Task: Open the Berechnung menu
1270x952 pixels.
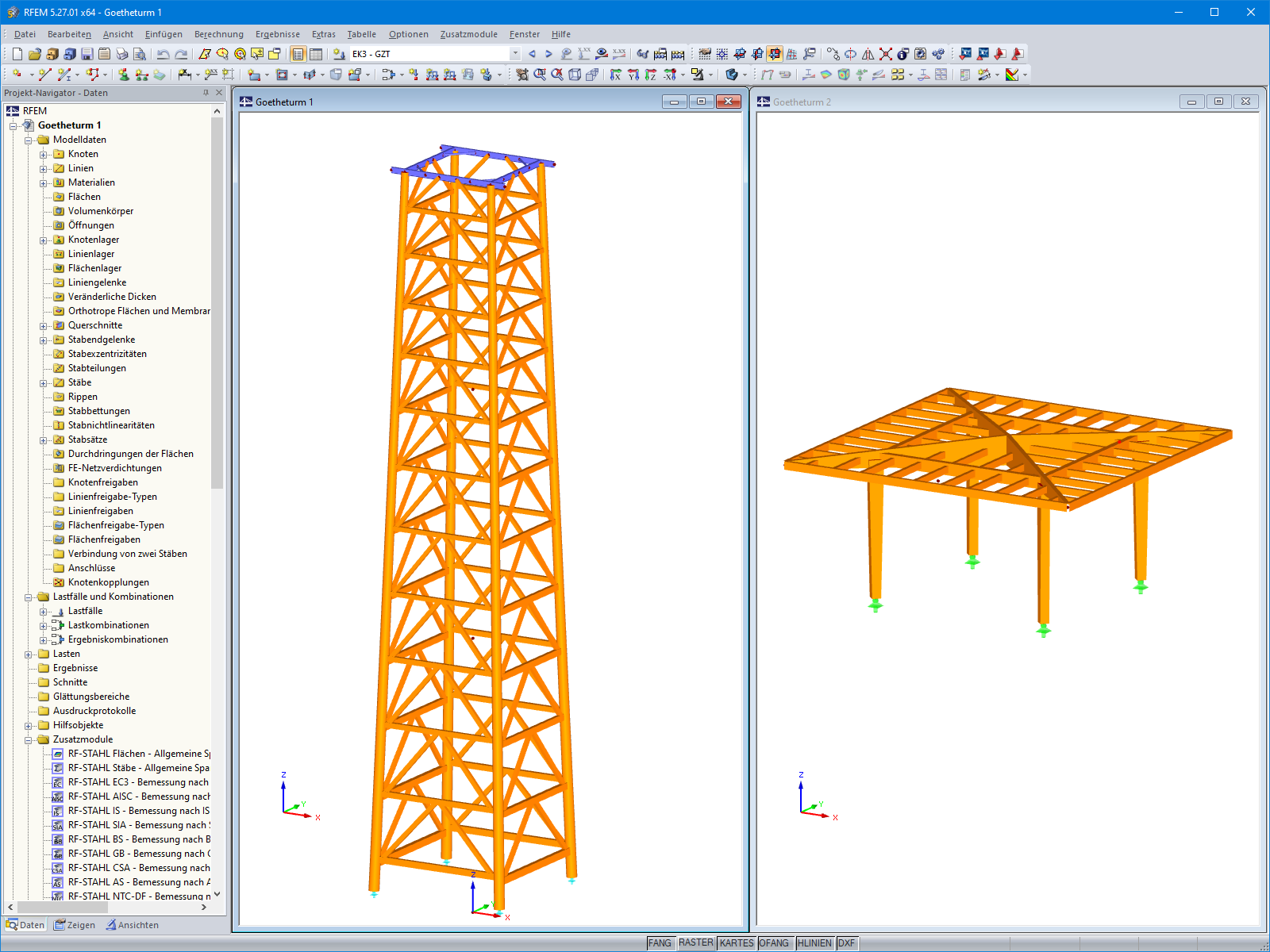Action: (x=218, y=34)
